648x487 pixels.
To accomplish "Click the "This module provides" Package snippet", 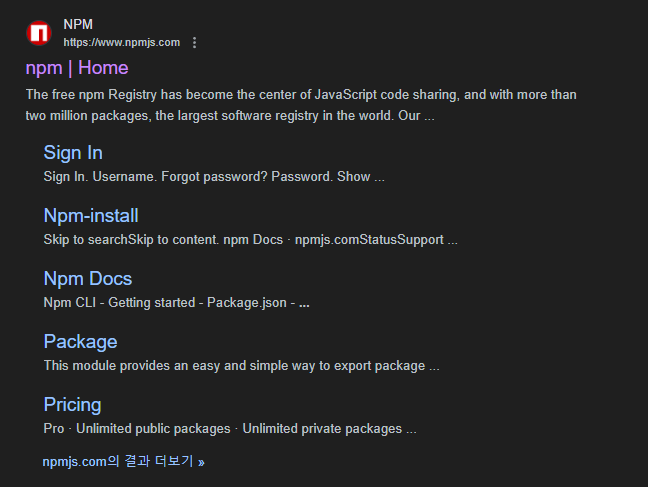I will tap(240, 366).
